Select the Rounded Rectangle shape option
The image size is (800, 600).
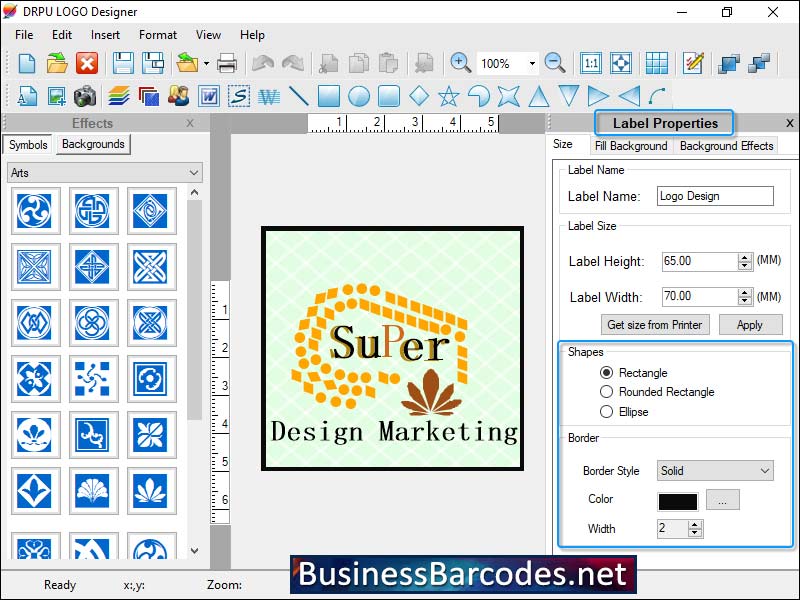tap(607, 392)
